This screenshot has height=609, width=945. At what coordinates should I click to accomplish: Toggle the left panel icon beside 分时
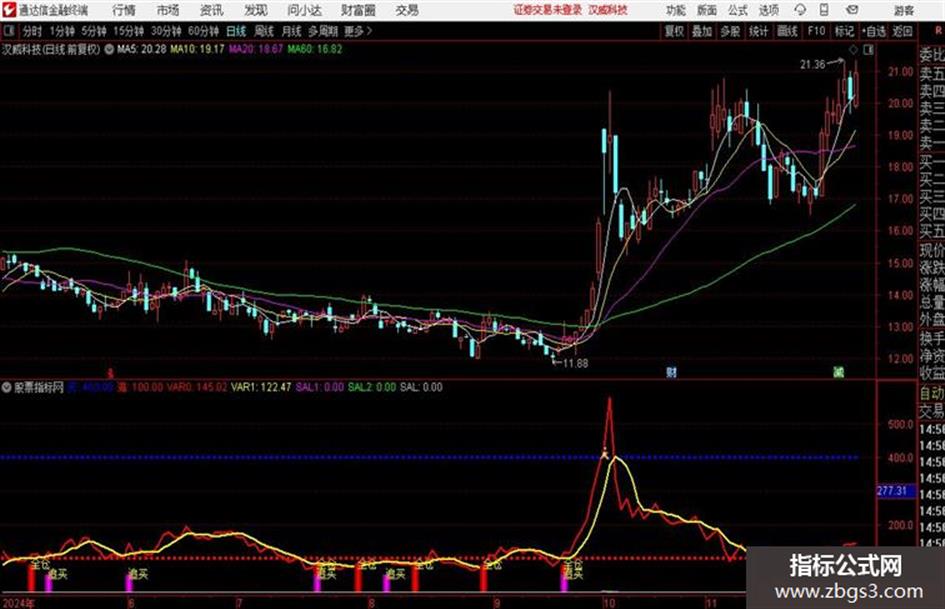point(8,31)
